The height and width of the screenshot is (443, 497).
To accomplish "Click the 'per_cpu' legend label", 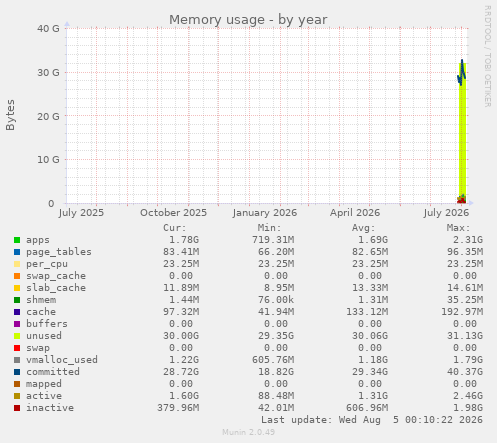I will click(x=47, y=264).
